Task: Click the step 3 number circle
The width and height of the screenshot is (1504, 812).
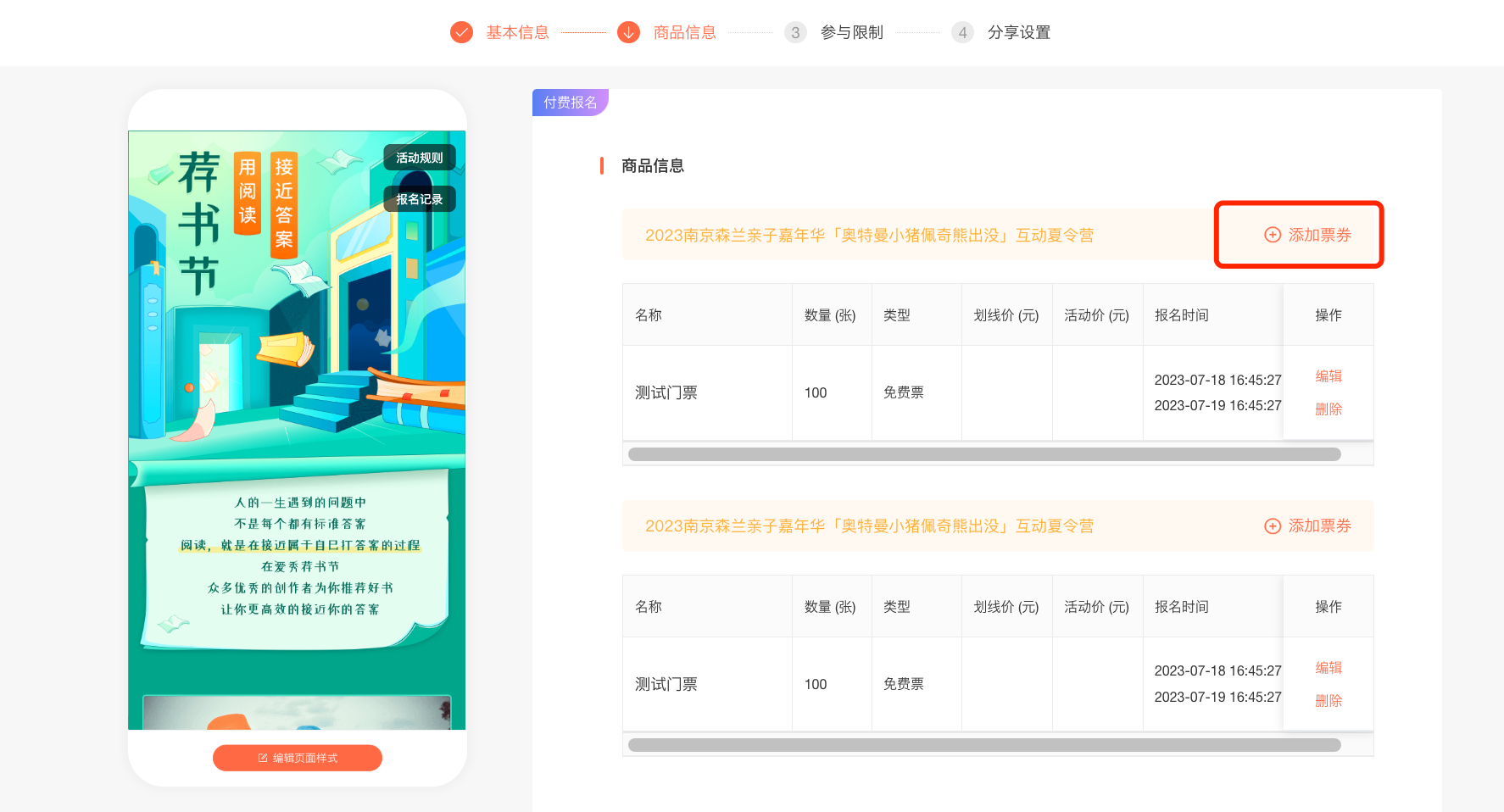Action: 794,32
